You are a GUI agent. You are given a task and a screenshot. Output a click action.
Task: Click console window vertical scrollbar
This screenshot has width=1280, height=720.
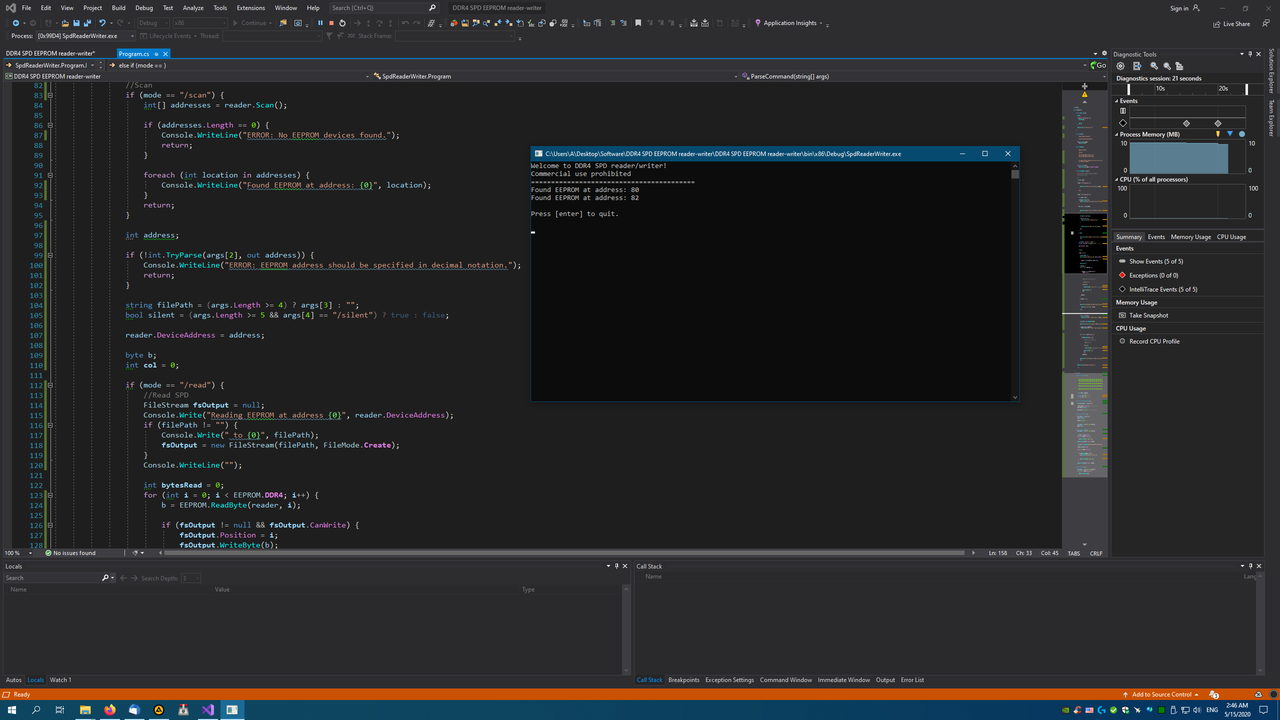1015,281
